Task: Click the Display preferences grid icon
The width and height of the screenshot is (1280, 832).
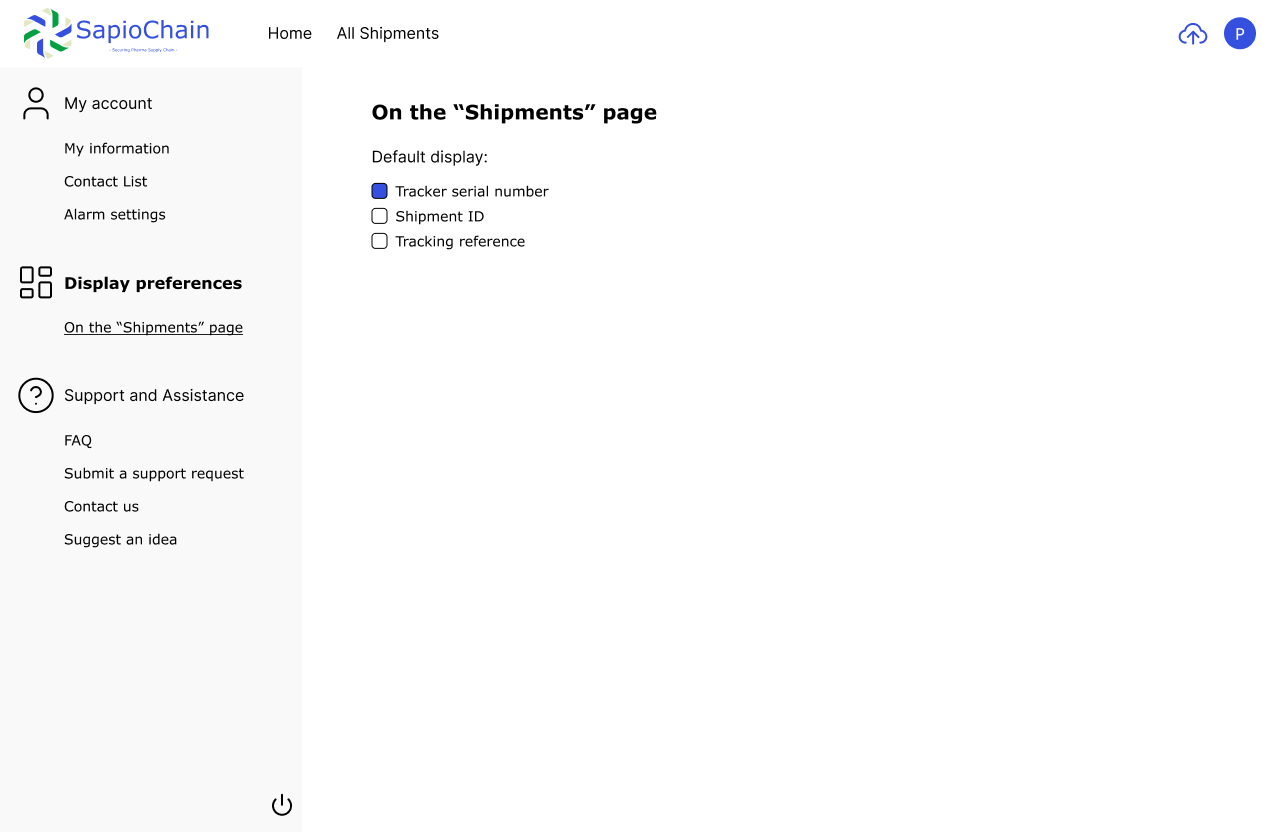Action: click(x=36, y=282)
